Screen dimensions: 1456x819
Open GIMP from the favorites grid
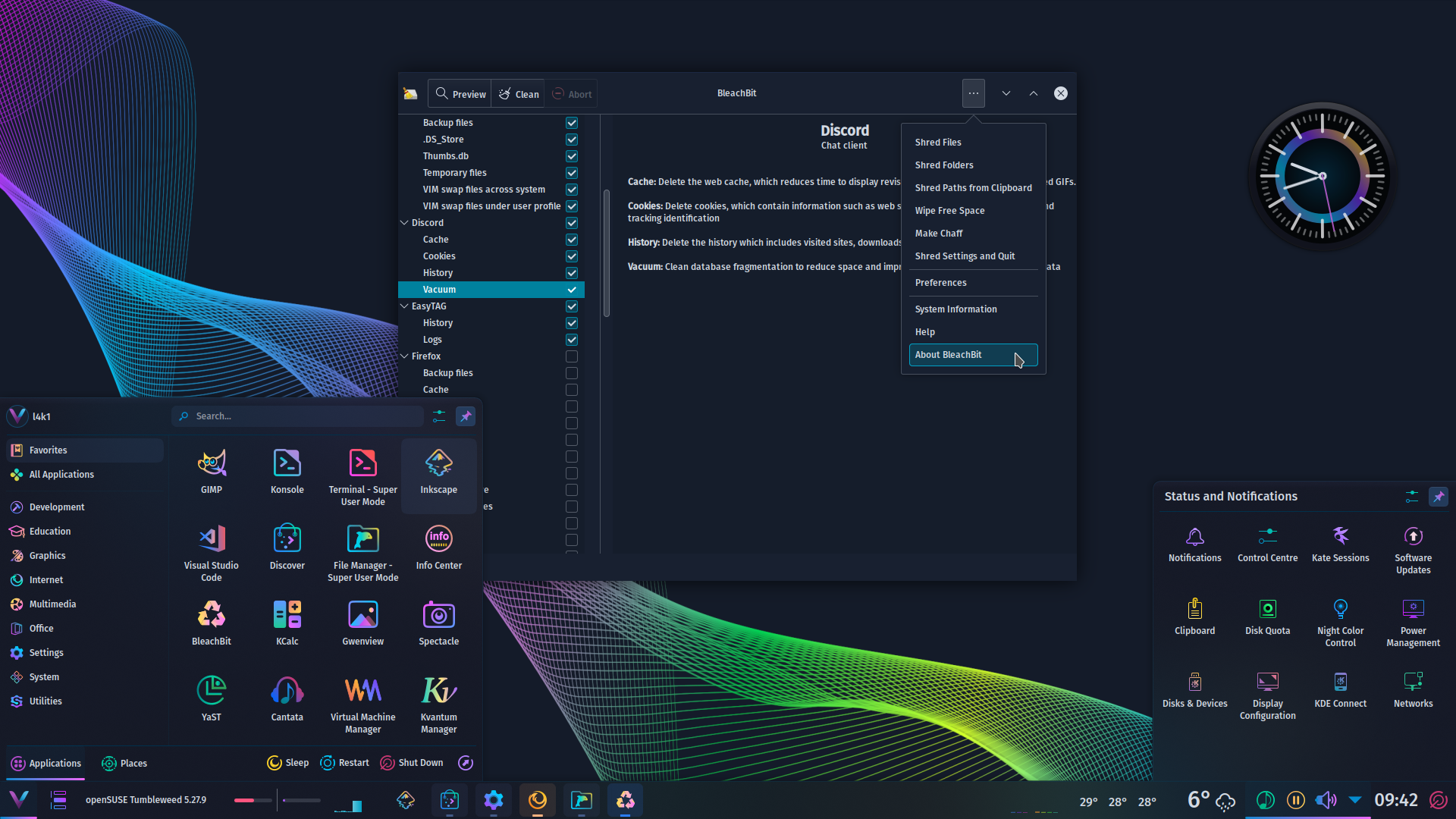[212, 472]
